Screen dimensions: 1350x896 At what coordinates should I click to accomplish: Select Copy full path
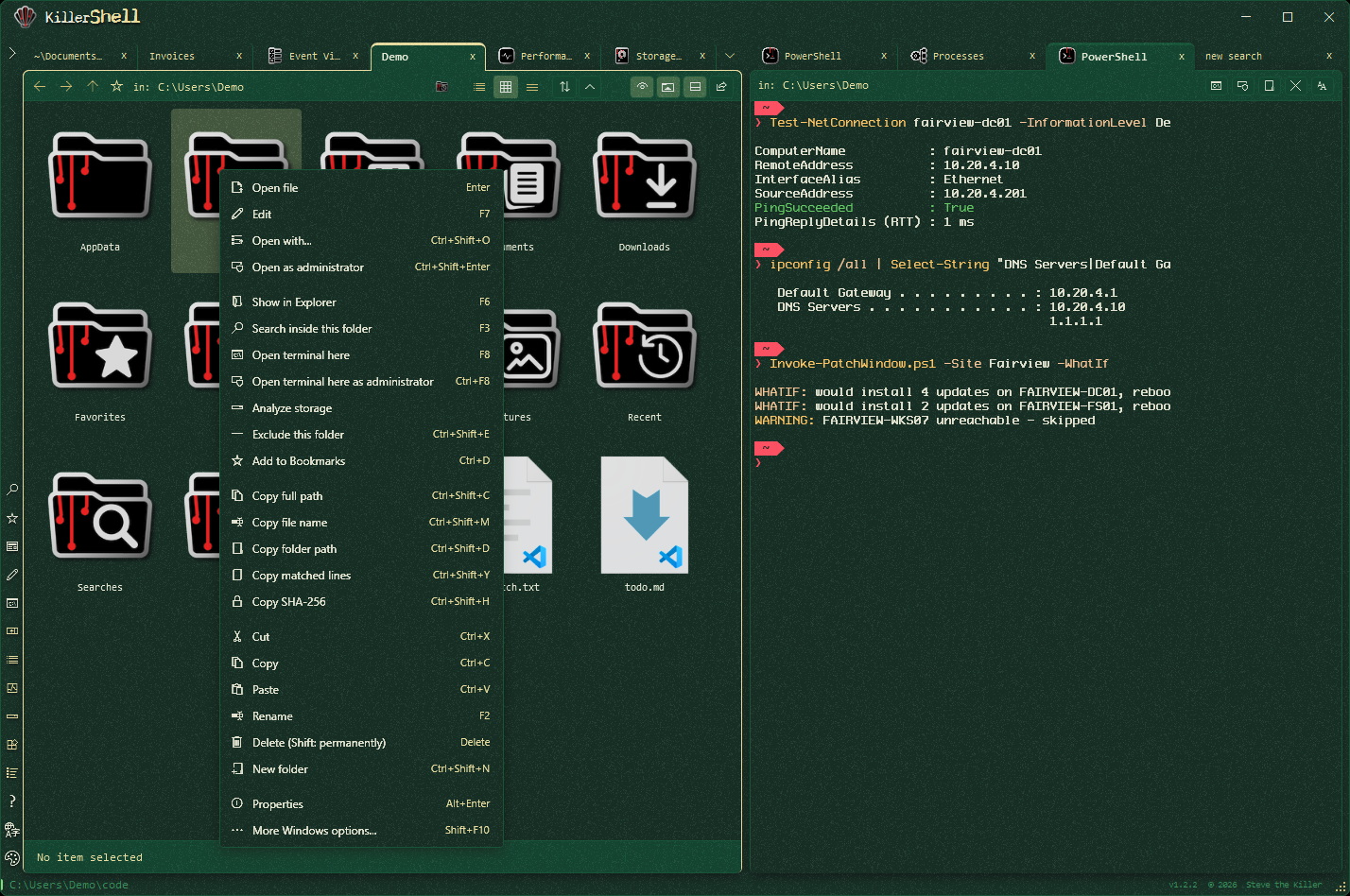pyautogui.click(x=361, y=495)
